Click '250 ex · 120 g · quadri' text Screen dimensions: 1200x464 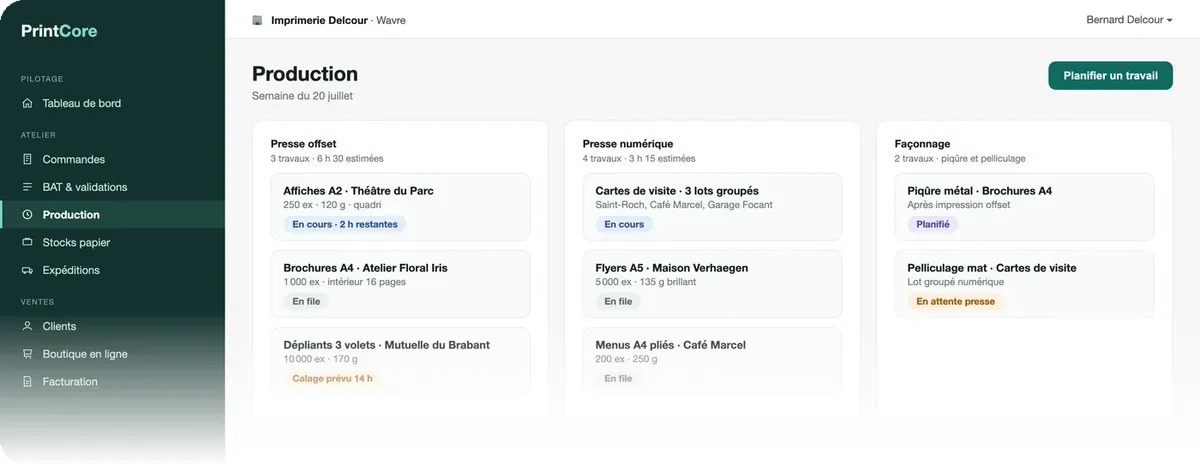(x=334, y=205)
